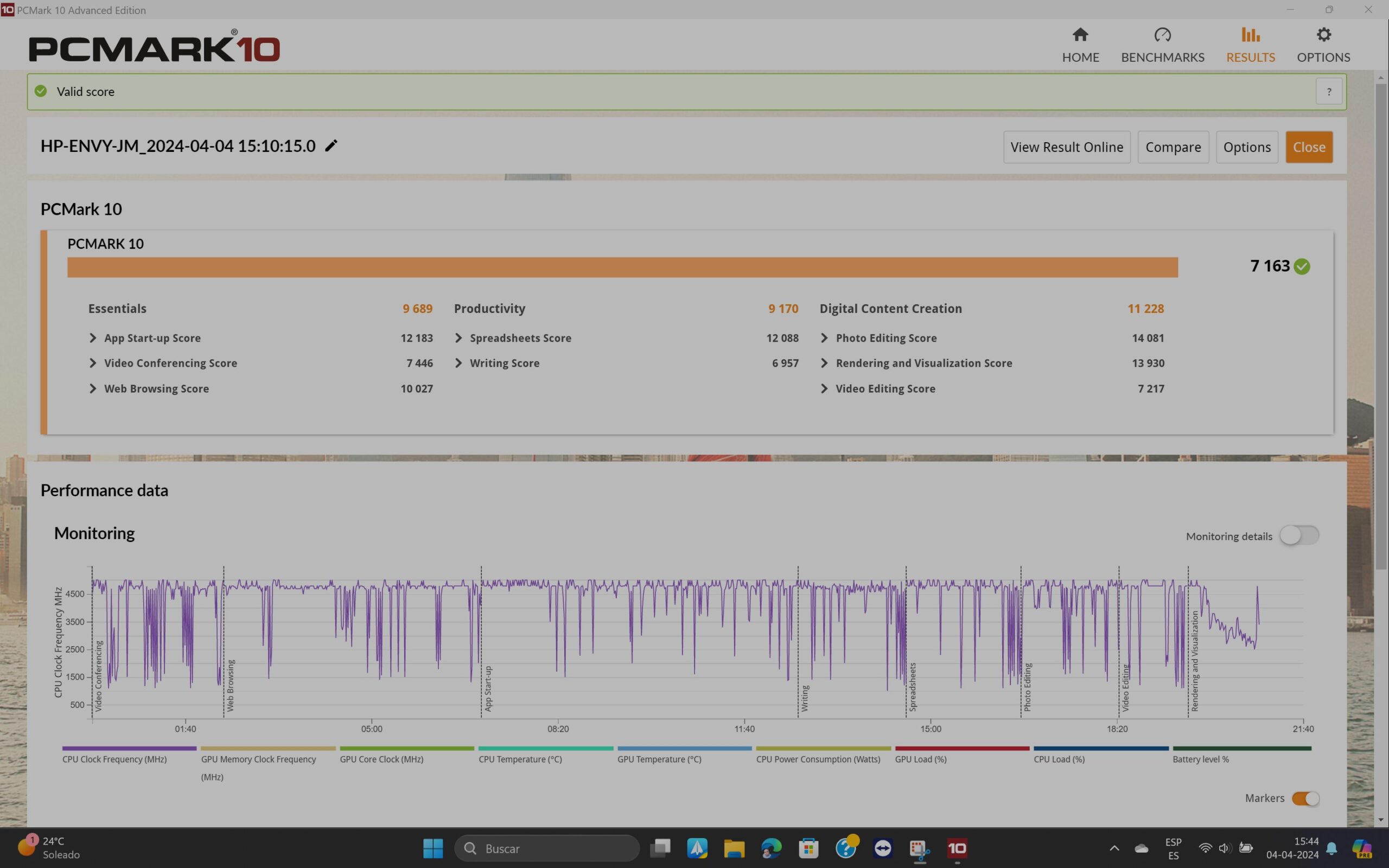Expand App Start-up Score details
Viewport: 1389px width, 868px height.
[x=92, y=338]
